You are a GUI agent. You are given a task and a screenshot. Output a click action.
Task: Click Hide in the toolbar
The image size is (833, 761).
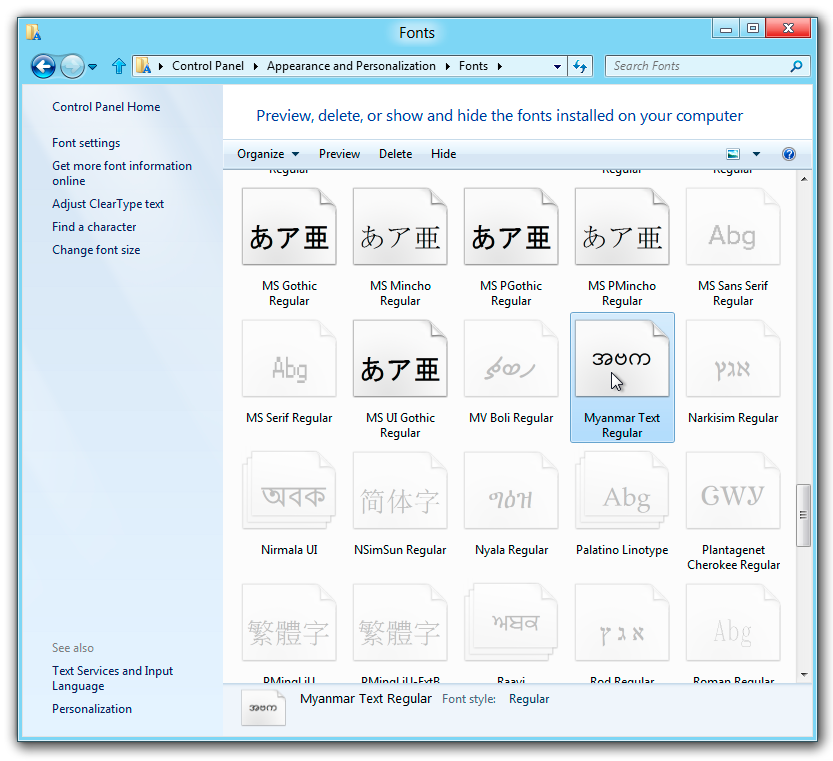pos(444,154)
